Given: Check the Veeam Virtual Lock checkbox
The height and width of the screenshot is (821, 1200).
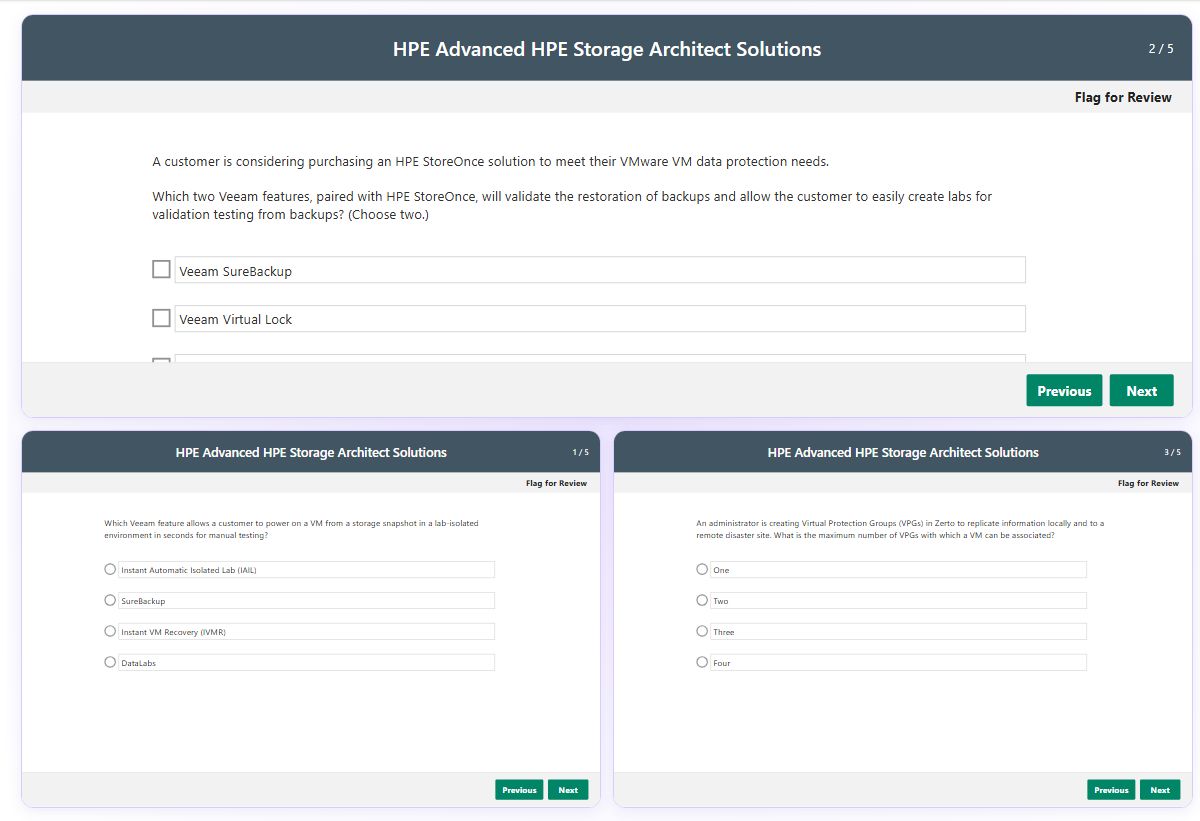Looking at the screenshot, I should [161, 318].
